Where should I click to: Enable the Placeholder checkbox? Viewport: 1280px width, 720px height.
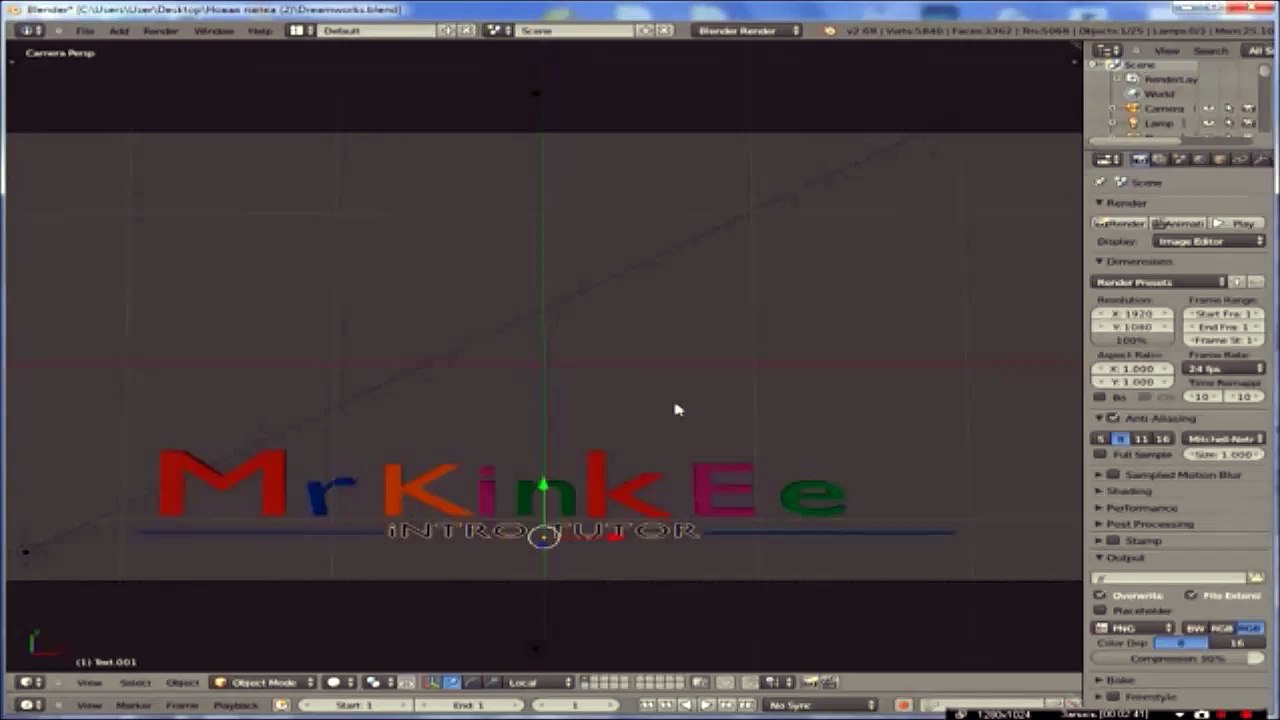(x=1101, y=610)
